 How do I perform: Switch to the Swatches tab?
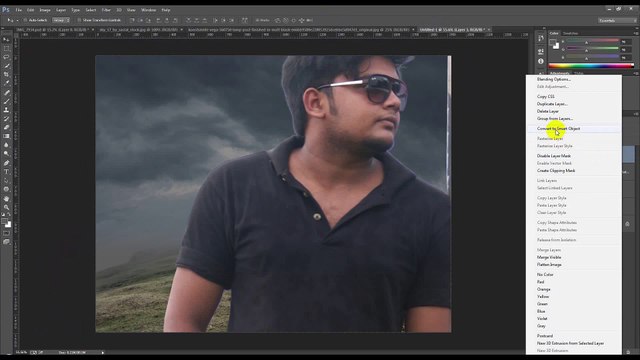point(570,33)
